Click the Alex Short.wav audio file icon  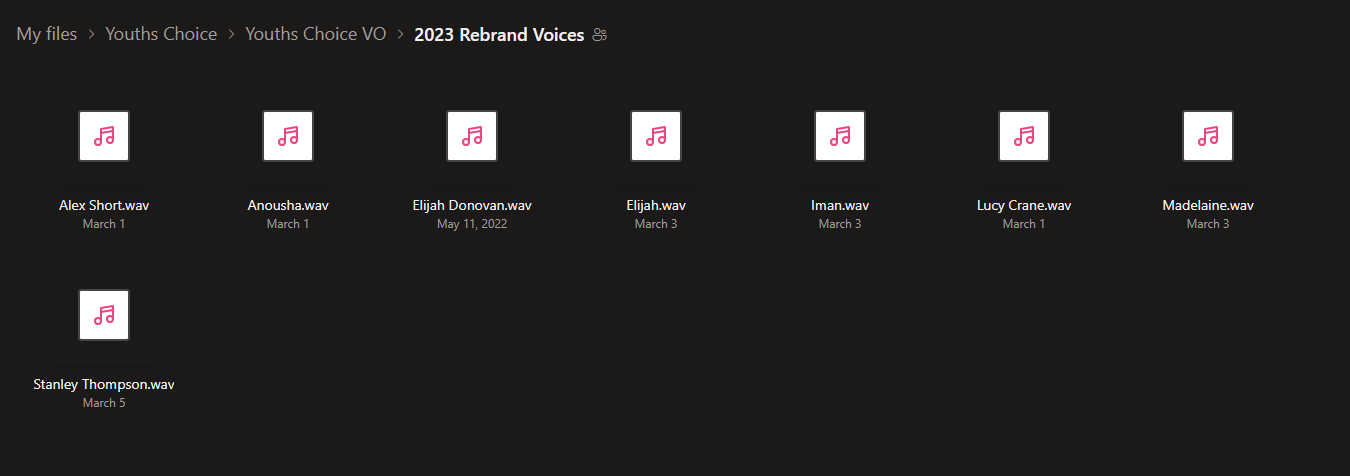(104, 136)
